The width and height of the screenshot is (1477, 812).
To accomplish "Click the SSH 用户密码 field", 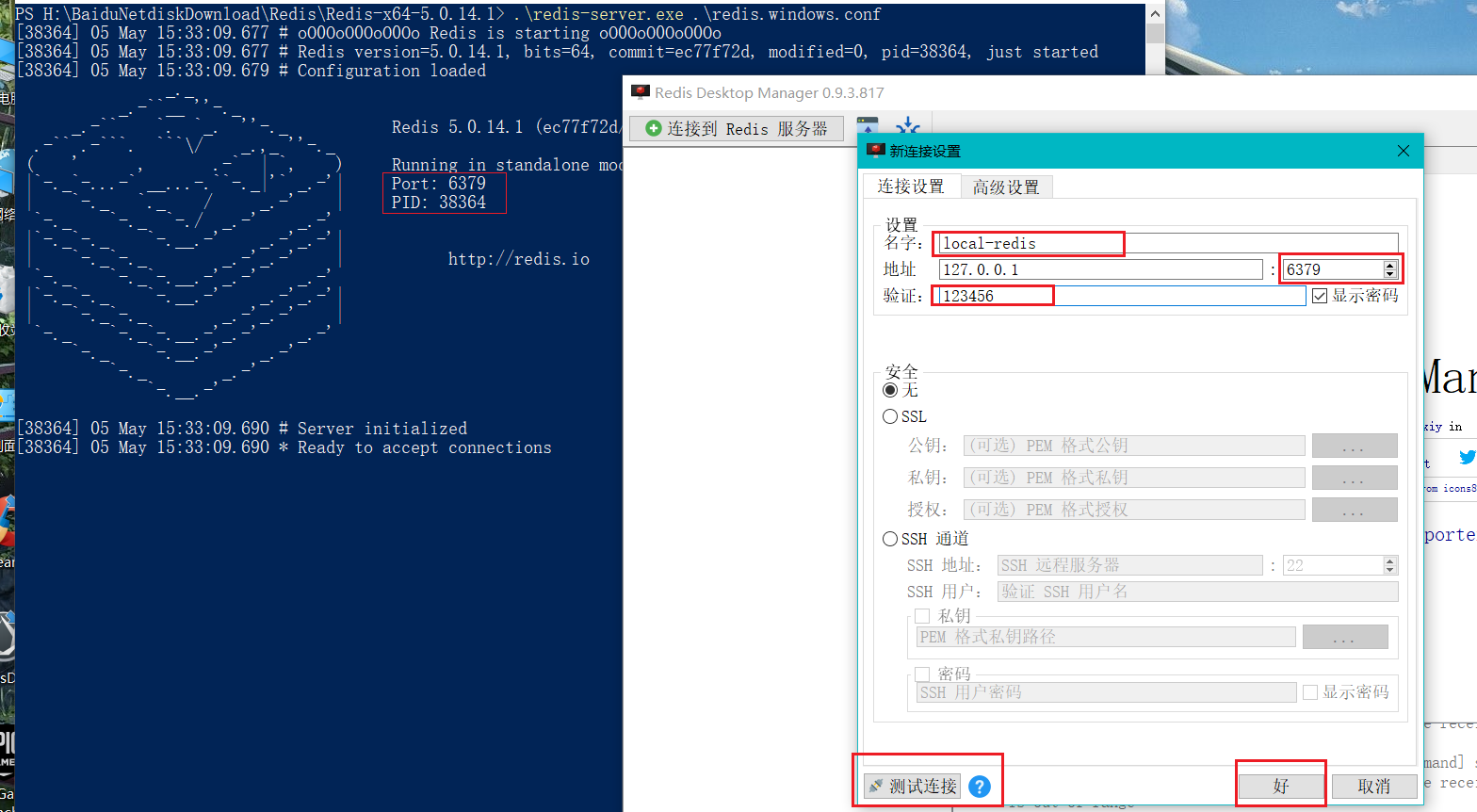I will point(1107,692).
